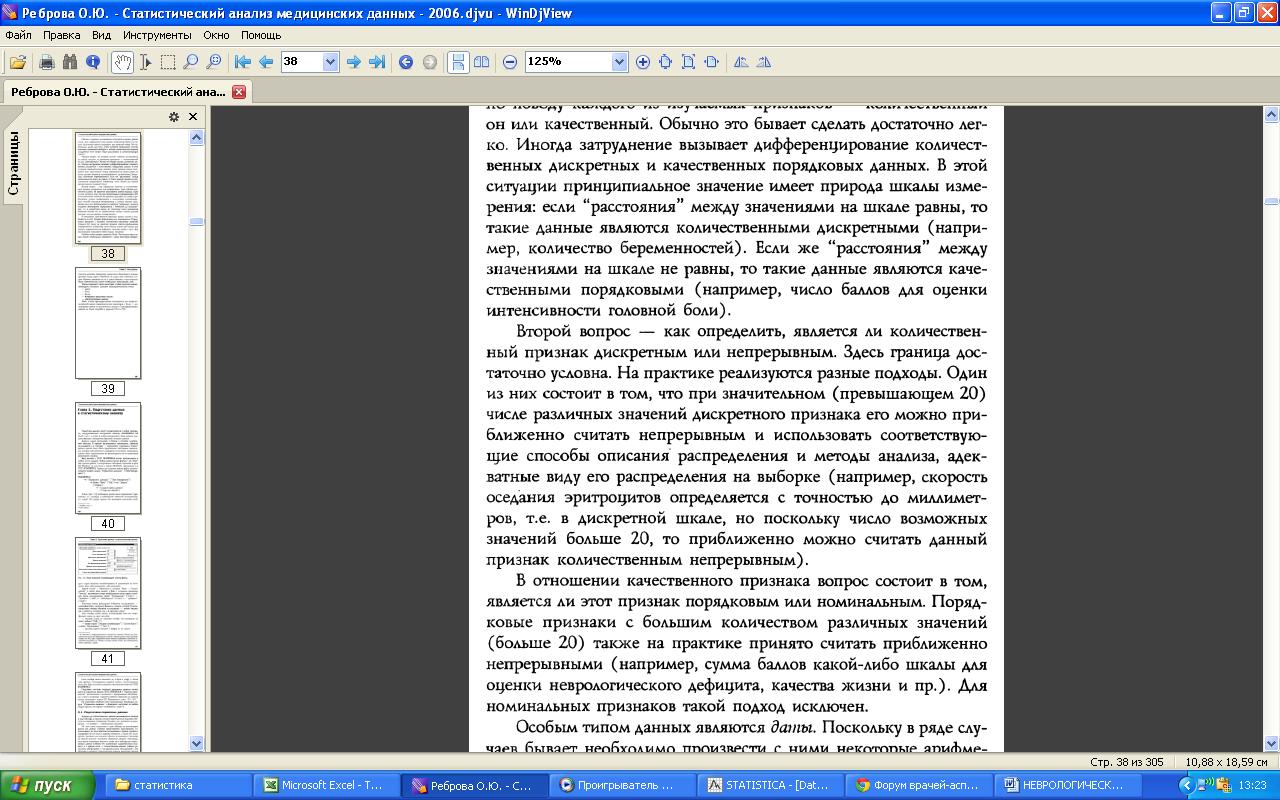Toggle continuous page layout mode
1280x800 pixels.
tap(458, 62)
